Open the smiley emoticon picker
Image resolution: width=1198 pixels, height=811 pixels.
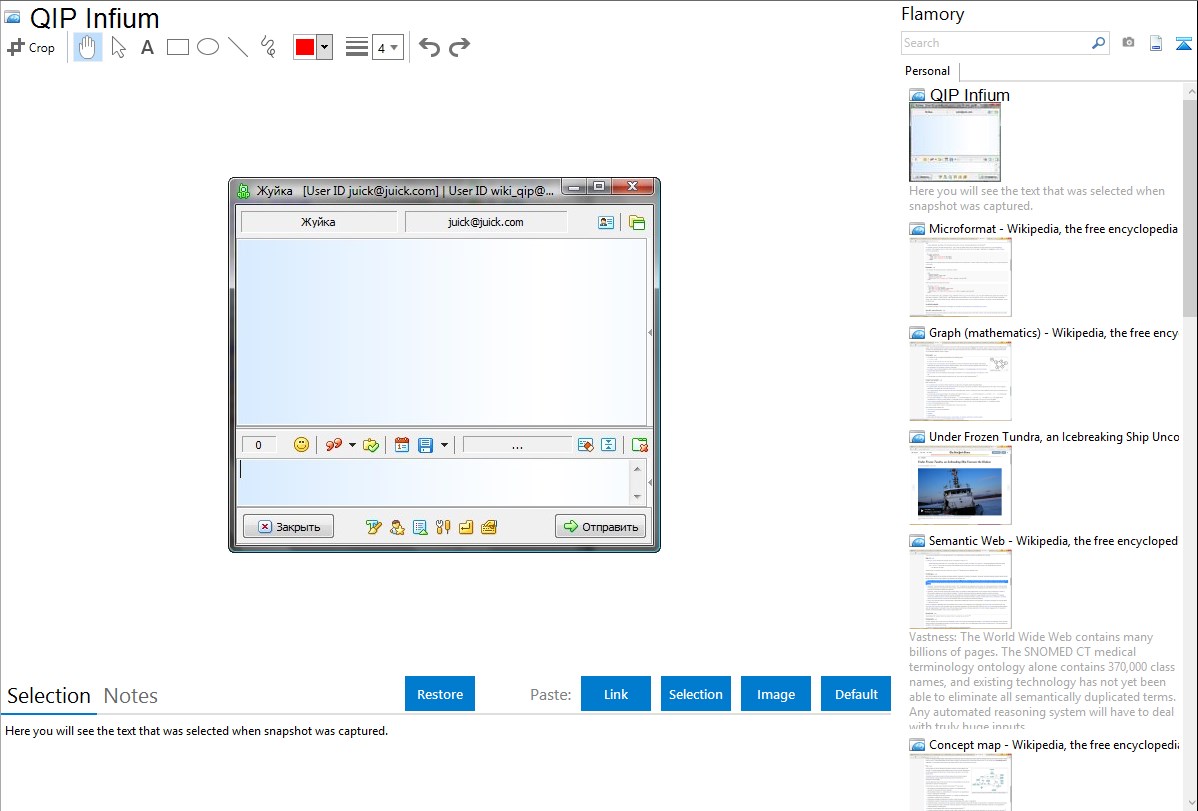click(302, 445)
